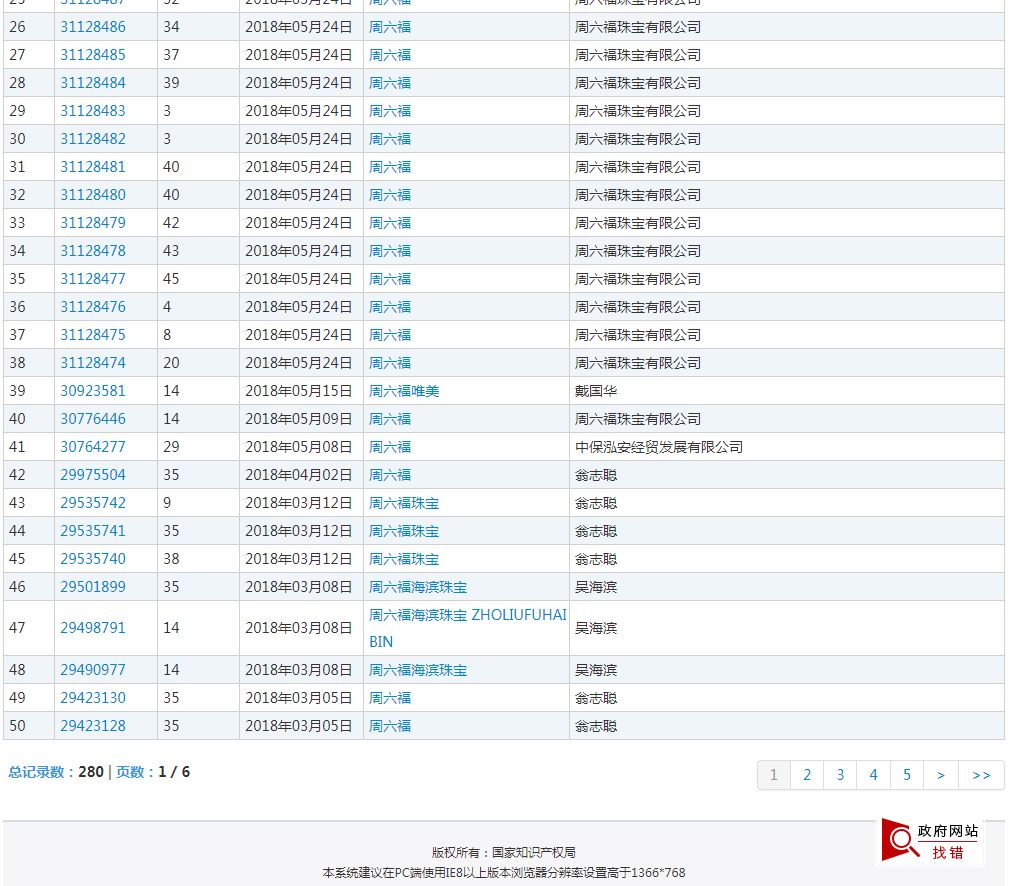The image size is (1009, 886).
Task: Open application number 29535742
Action: 93,503
